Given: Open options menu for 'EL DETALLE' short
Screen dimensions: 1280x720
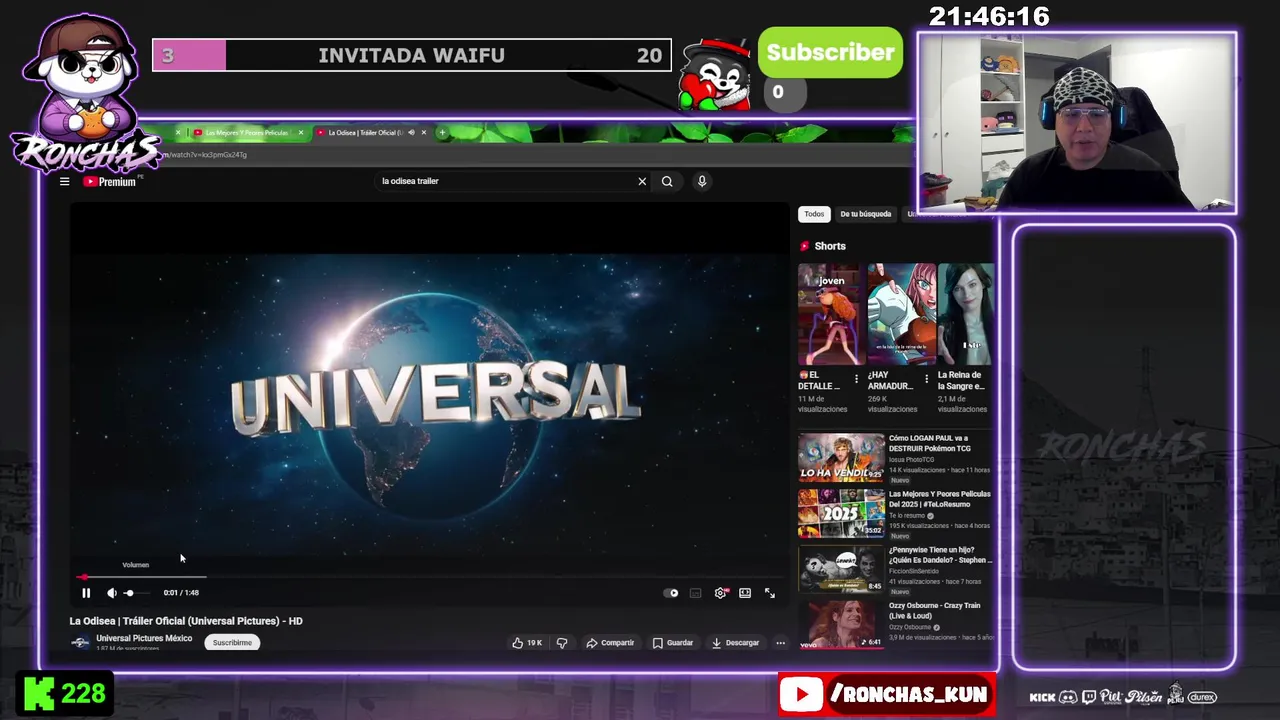Looking at the screenshot, I should (x=856, y=379).
